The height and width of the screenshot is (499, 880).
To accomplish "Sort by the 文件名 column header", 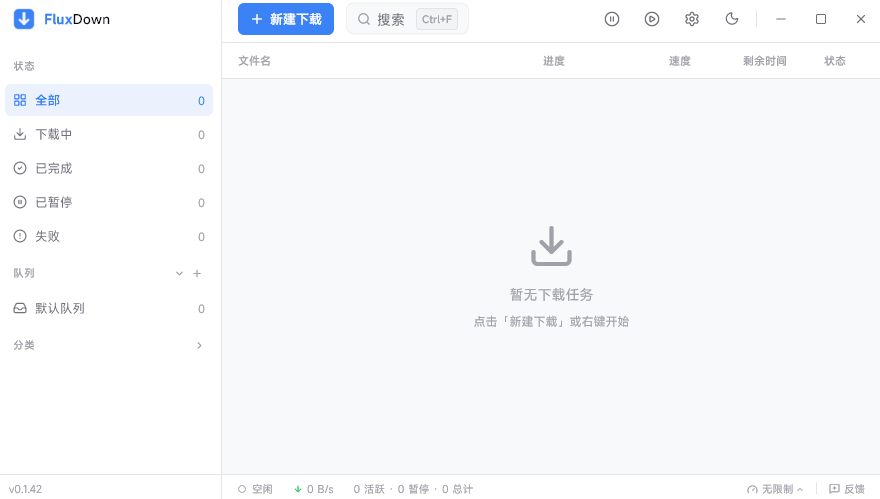I will (x=254, y=61).
